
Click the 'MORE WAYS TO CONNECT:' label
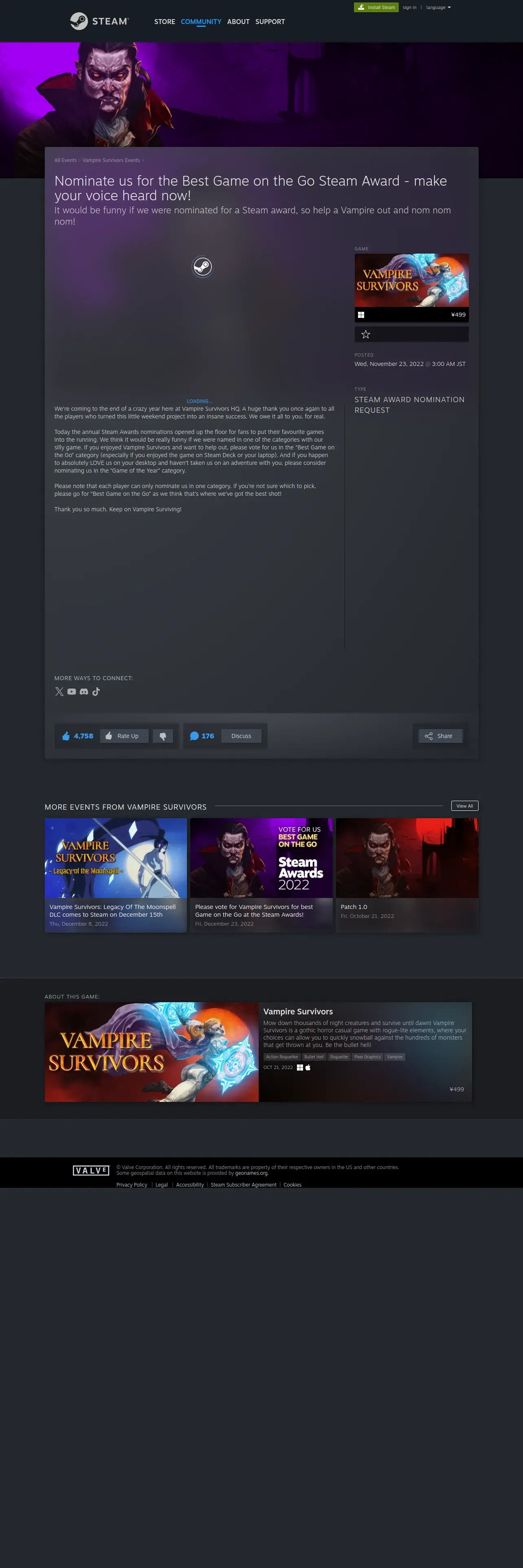coord(93,678)
